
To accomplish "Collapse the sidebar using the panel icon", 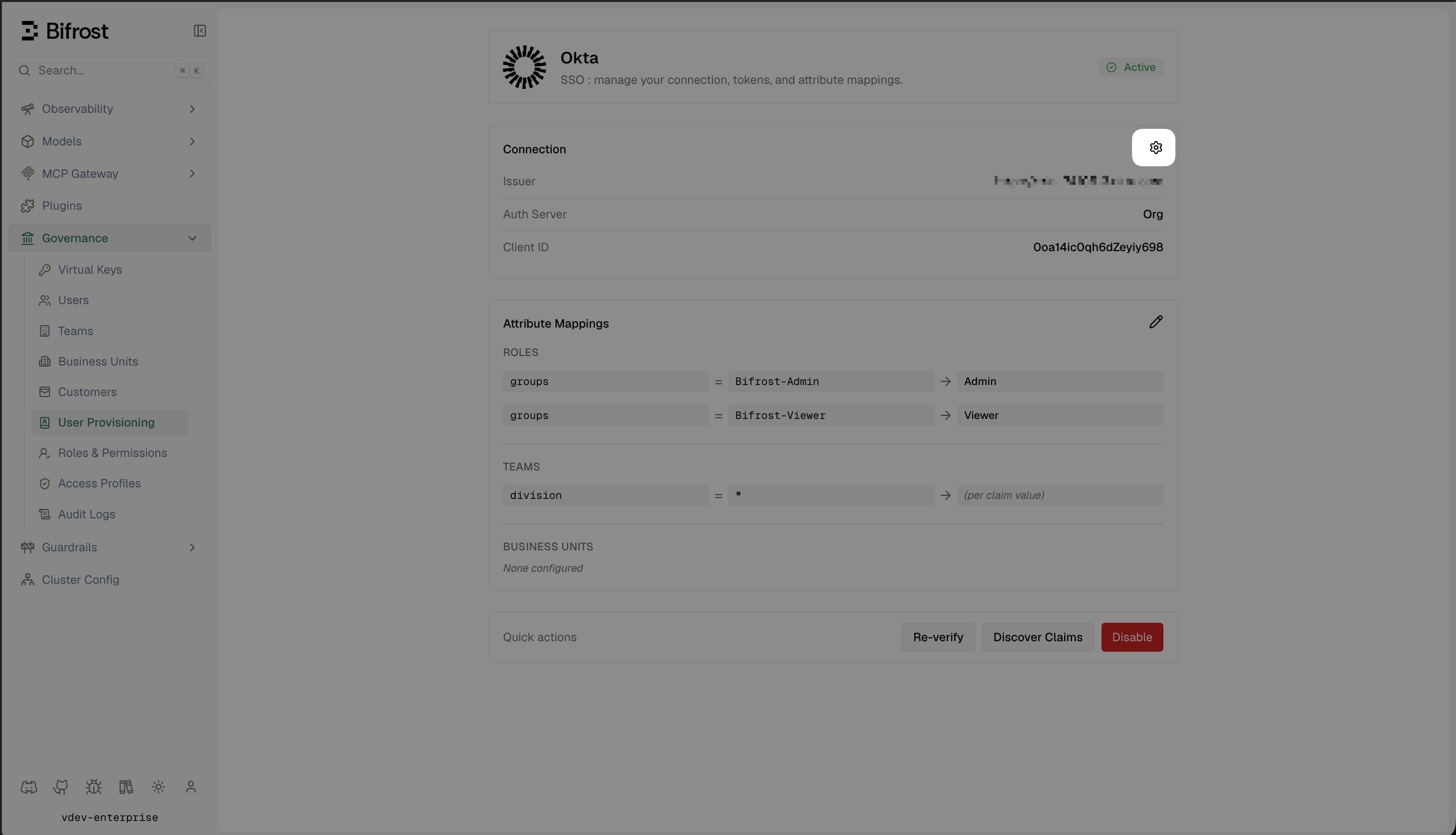I will click(x=200, y=30).
